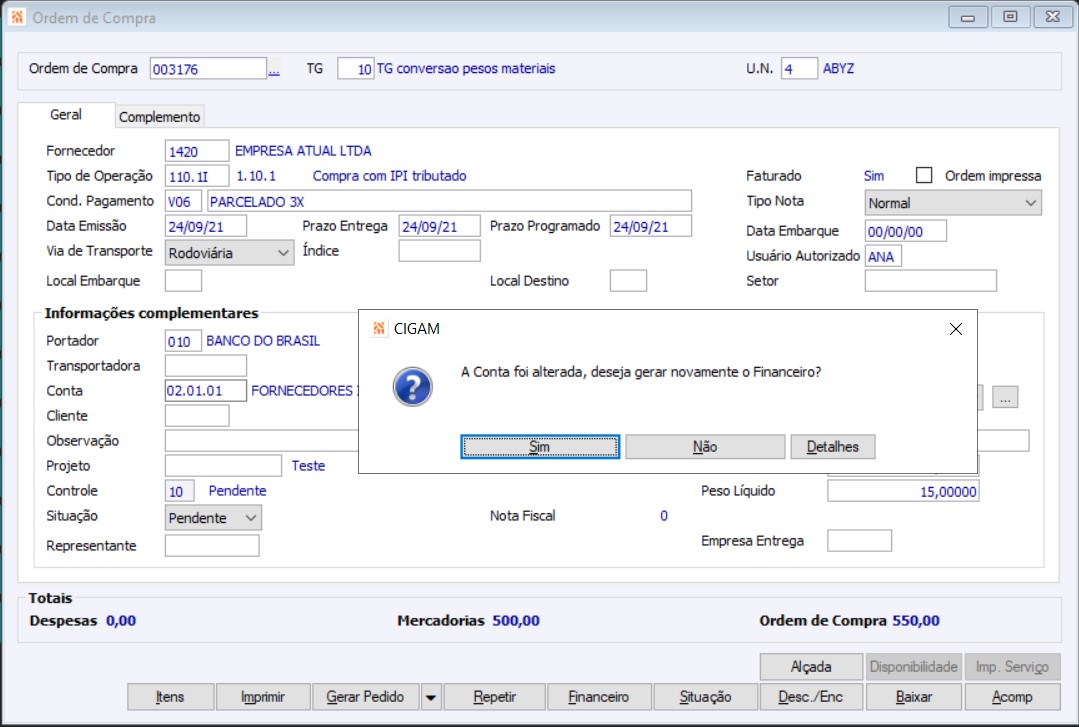Click the Tipo de Operação field
1079x727 pixels.
pos(197,176)
